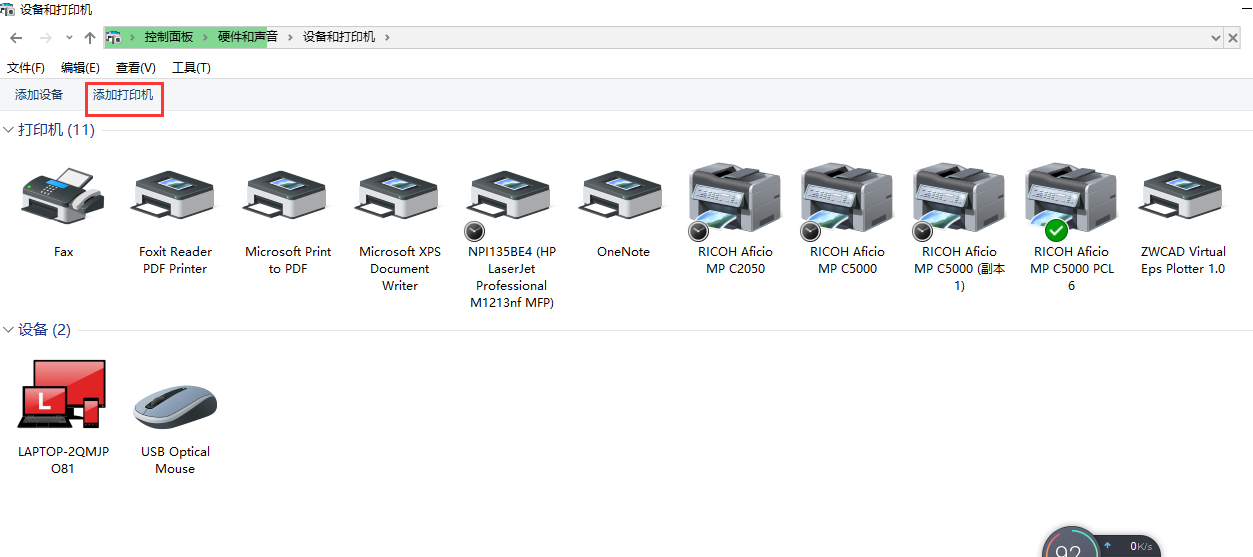This screenshot has width=1253, height=557.
Task: Select the USB Optical Mouse icon
Action: click(175, 405)
